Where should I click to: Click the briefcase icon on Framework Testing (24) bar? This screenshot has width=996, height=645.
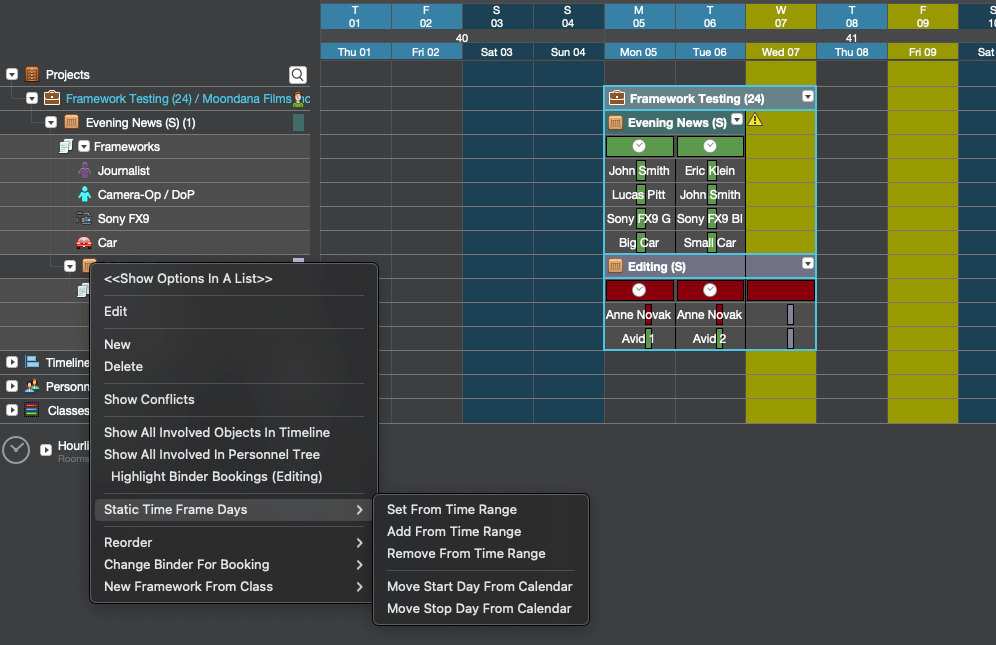pyautogui.click(x=616, y=98)
